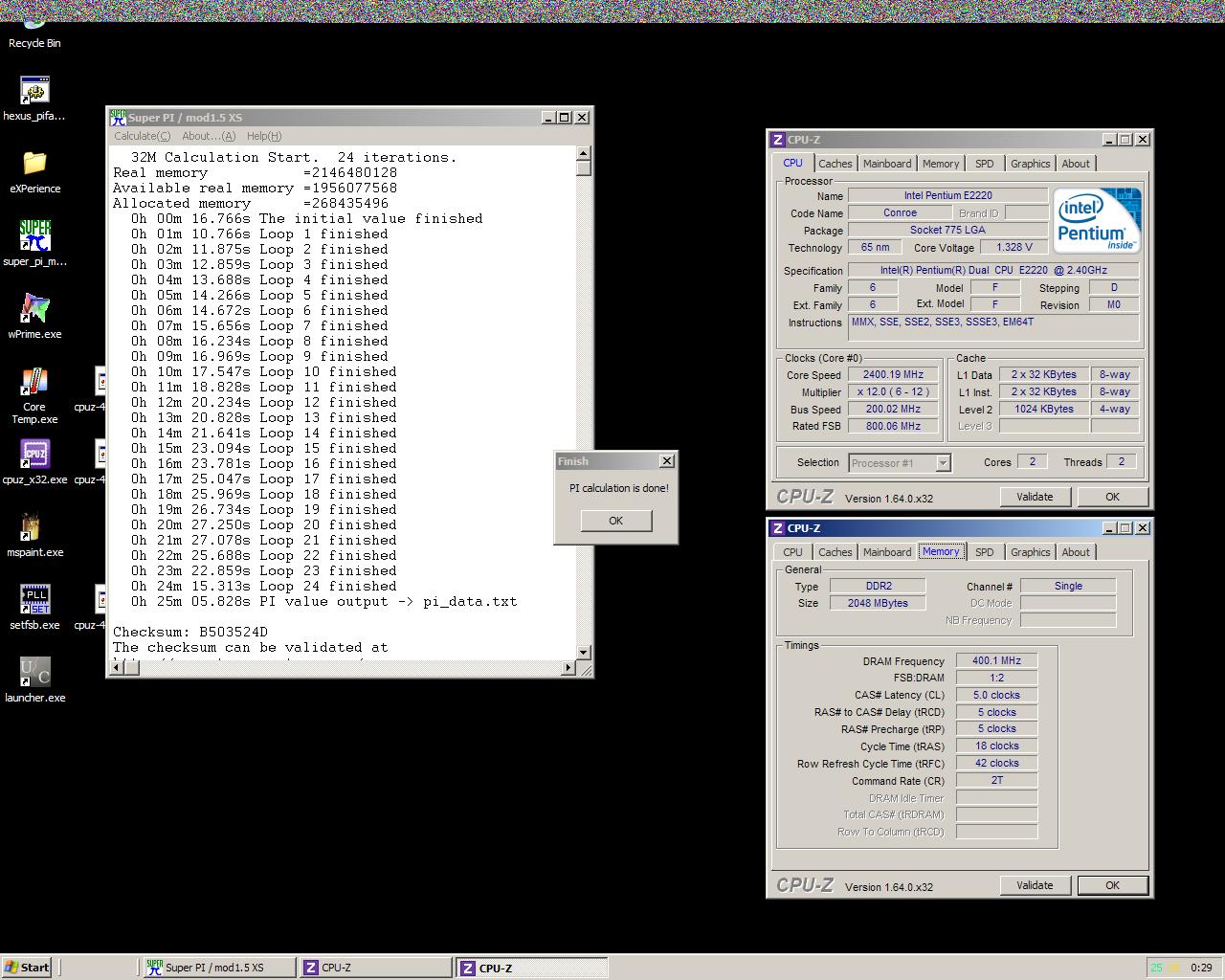Screen dimensions: 1225x980
Task: Open the Help menu in Super PI
Action: (x=264, y=136)
